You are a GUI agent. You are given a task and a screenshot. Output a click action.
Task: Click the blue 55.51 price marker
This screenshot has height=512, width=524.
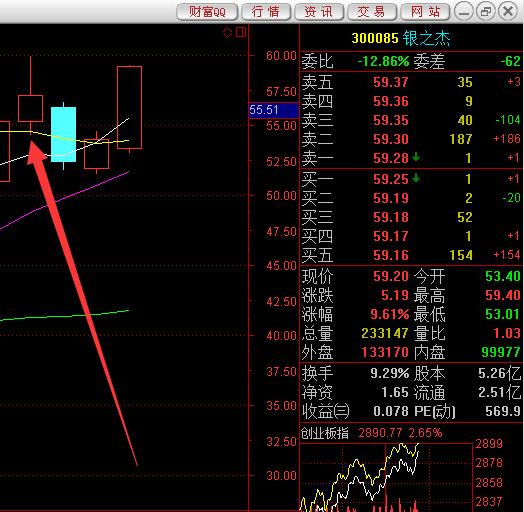click(274, 110)
